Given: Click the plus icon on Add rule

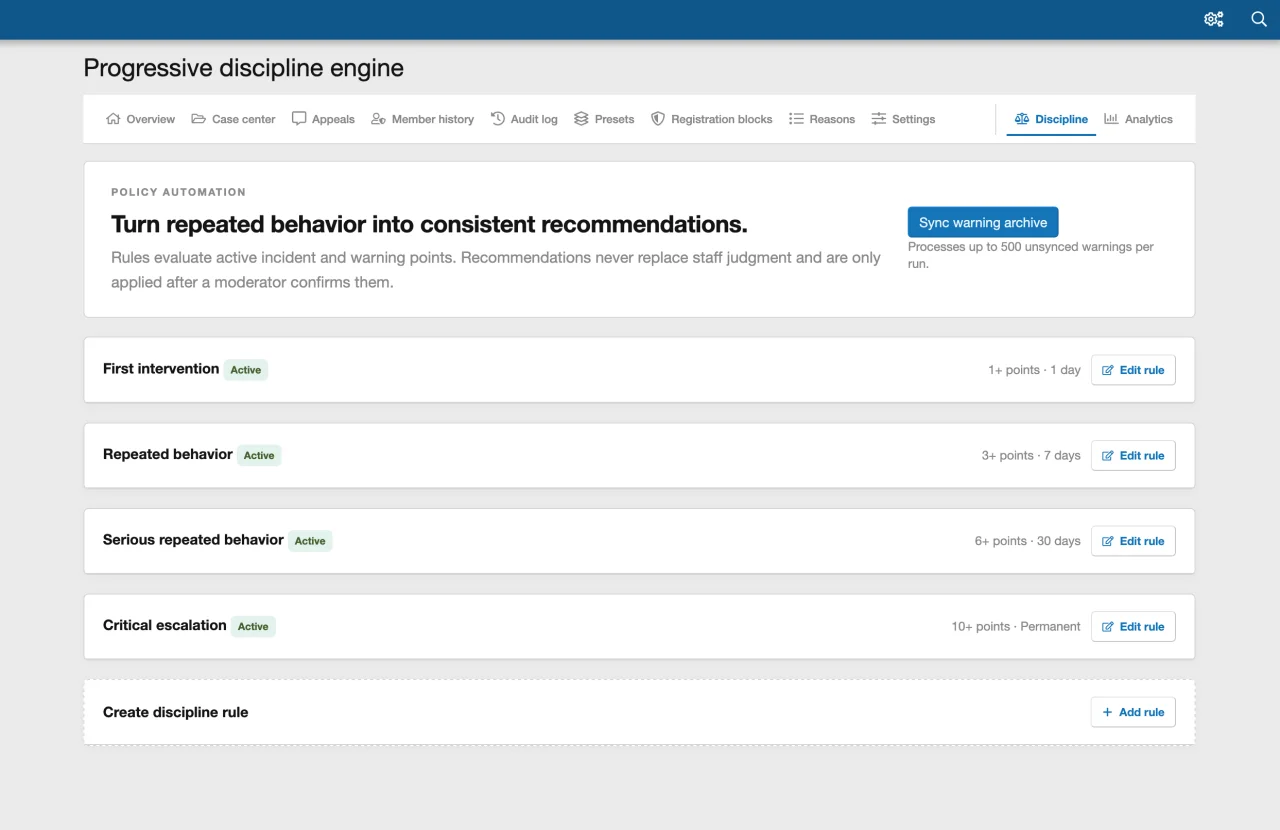Looking at the screenshot, I should tap(1107, 712).
